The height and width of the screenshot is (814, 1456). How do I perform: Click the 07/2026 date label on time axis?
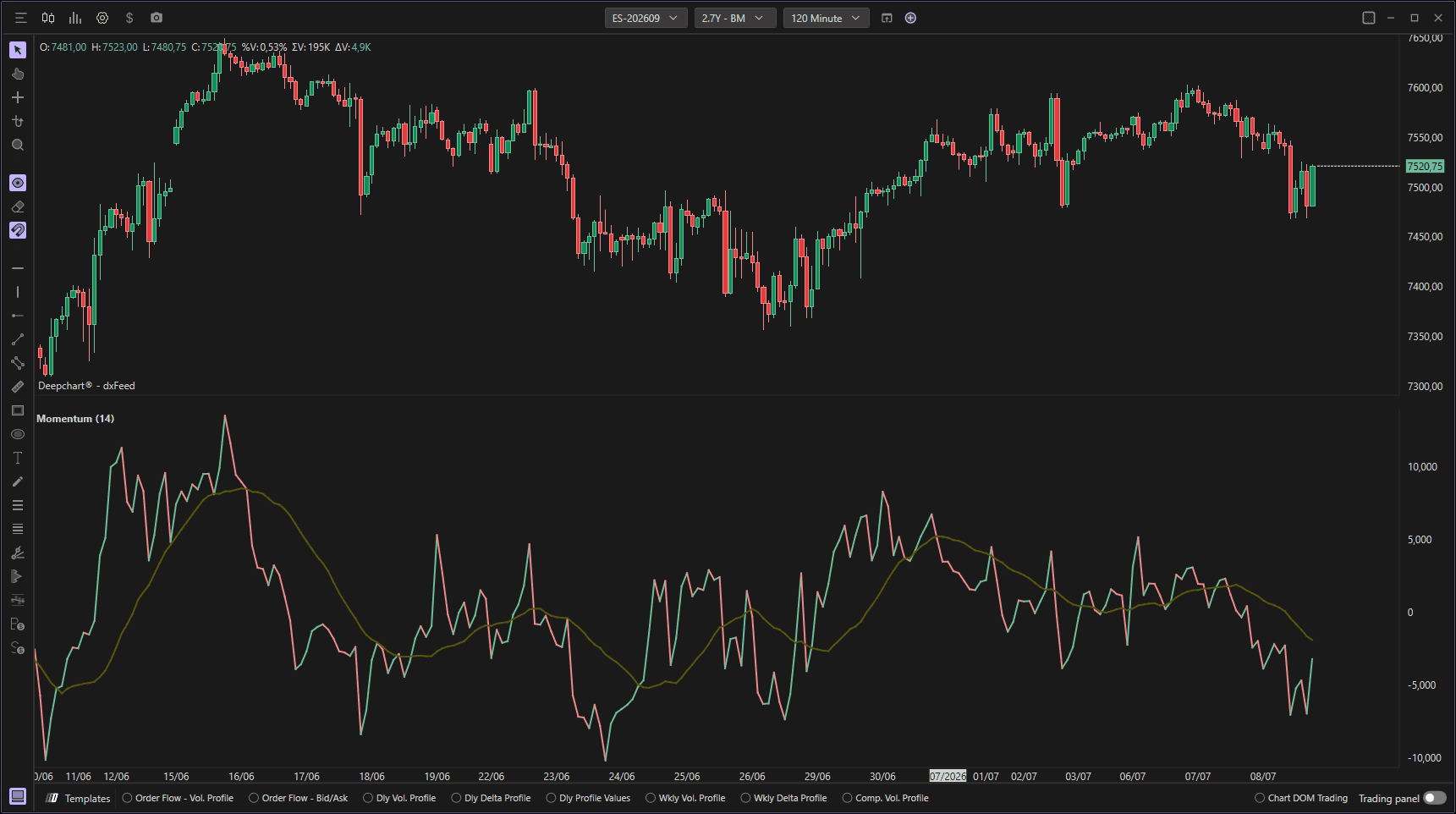point(948,776)
